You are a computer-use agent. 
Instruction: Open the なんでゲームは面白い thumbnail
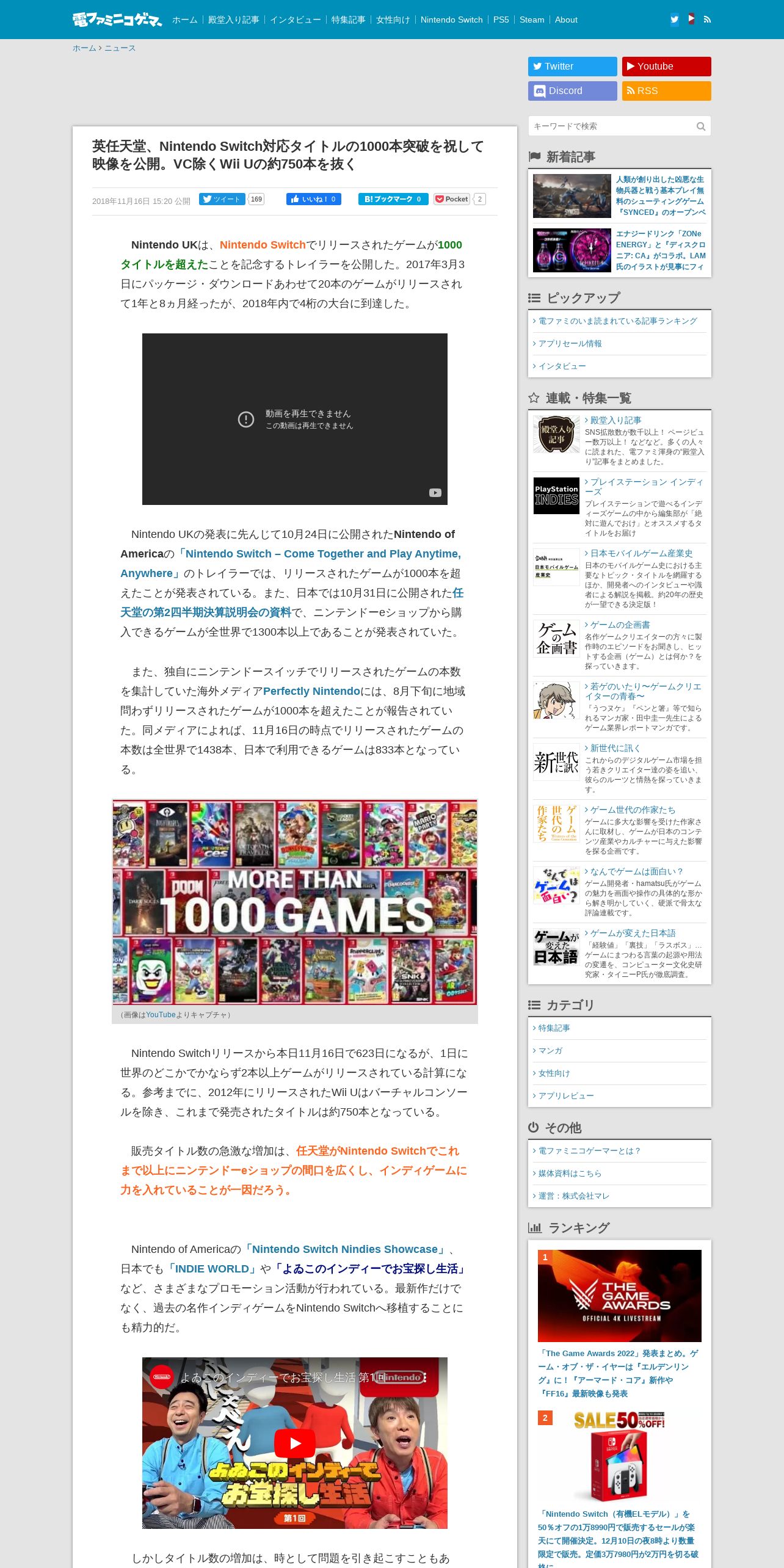(556, 885)
